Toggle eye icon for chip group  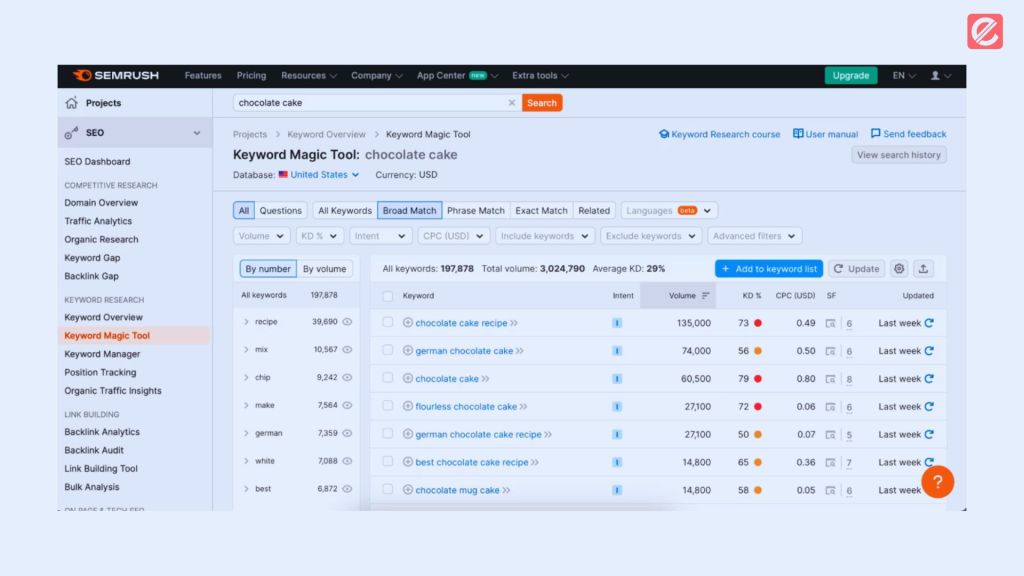(x=347, y=377)
